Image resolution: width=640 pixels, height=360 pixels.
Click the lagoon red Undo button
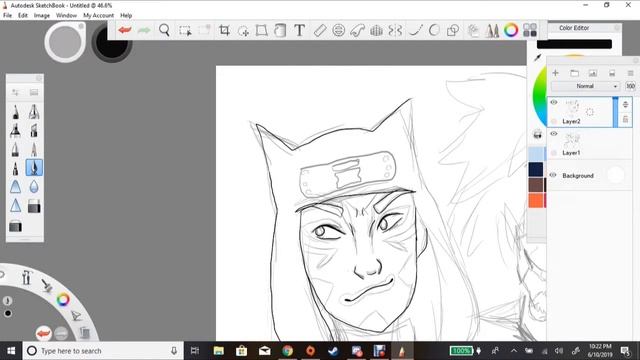[43, 333]
